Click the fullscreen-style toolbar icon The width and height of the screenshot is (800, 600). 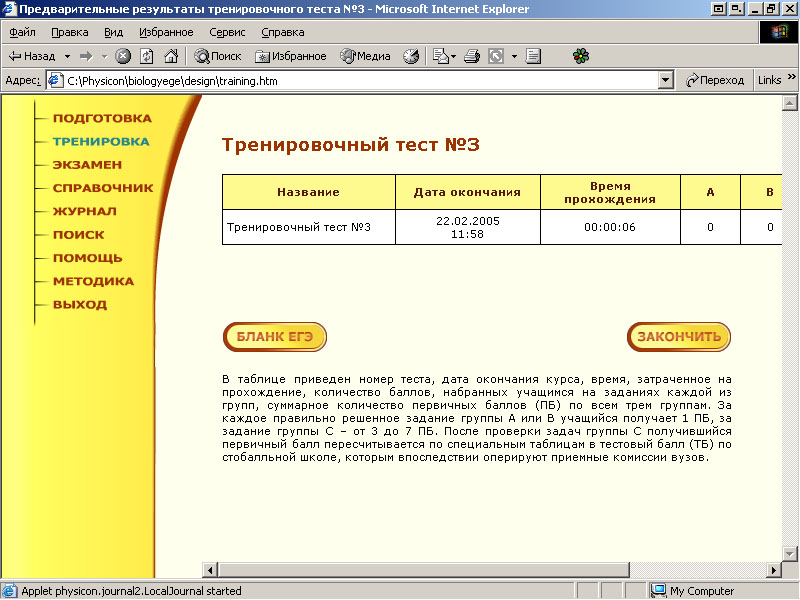(x=496, y=56)
